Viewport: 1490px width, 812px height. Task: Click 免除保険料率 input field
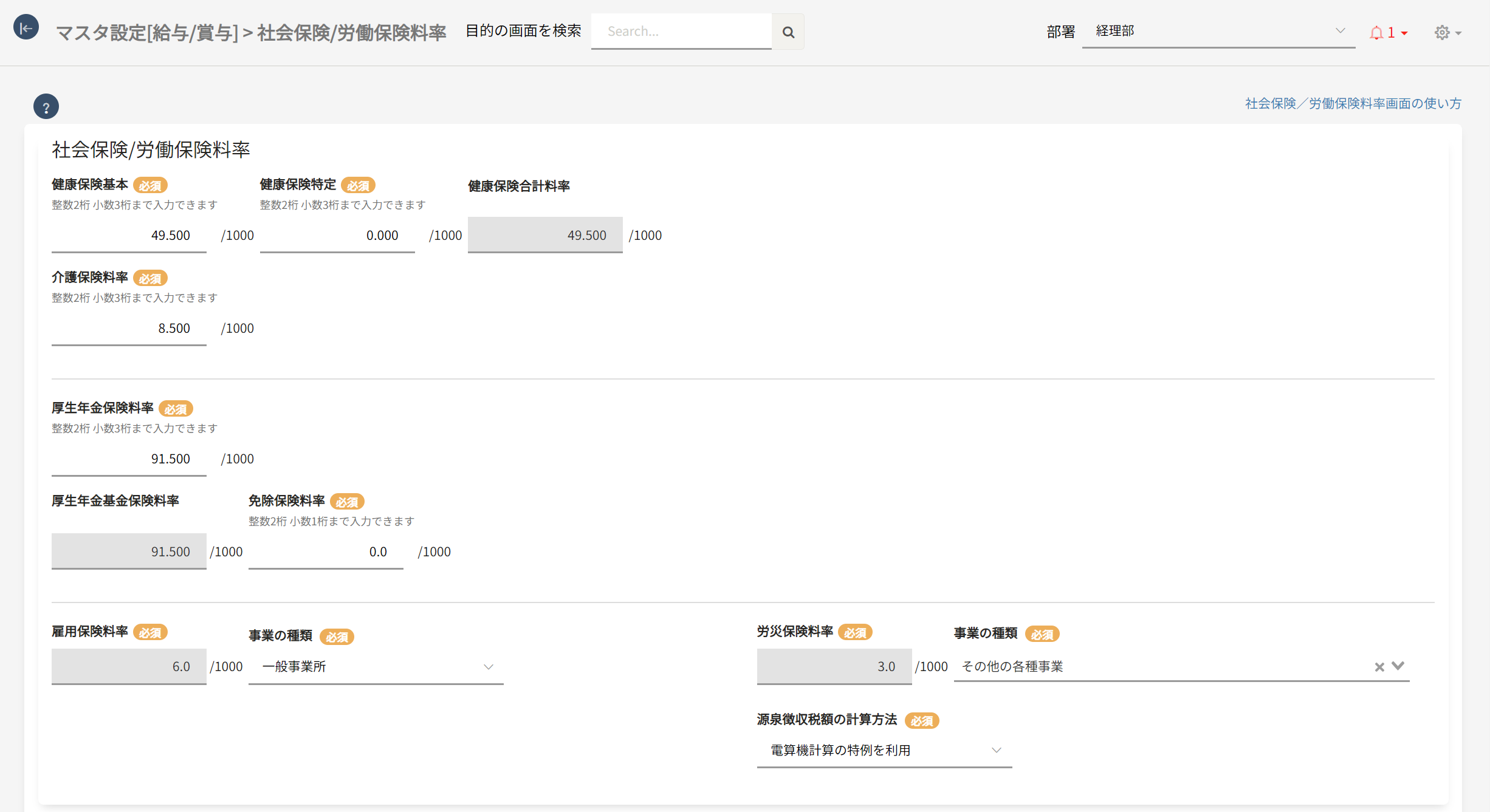(x=326, y=552)
